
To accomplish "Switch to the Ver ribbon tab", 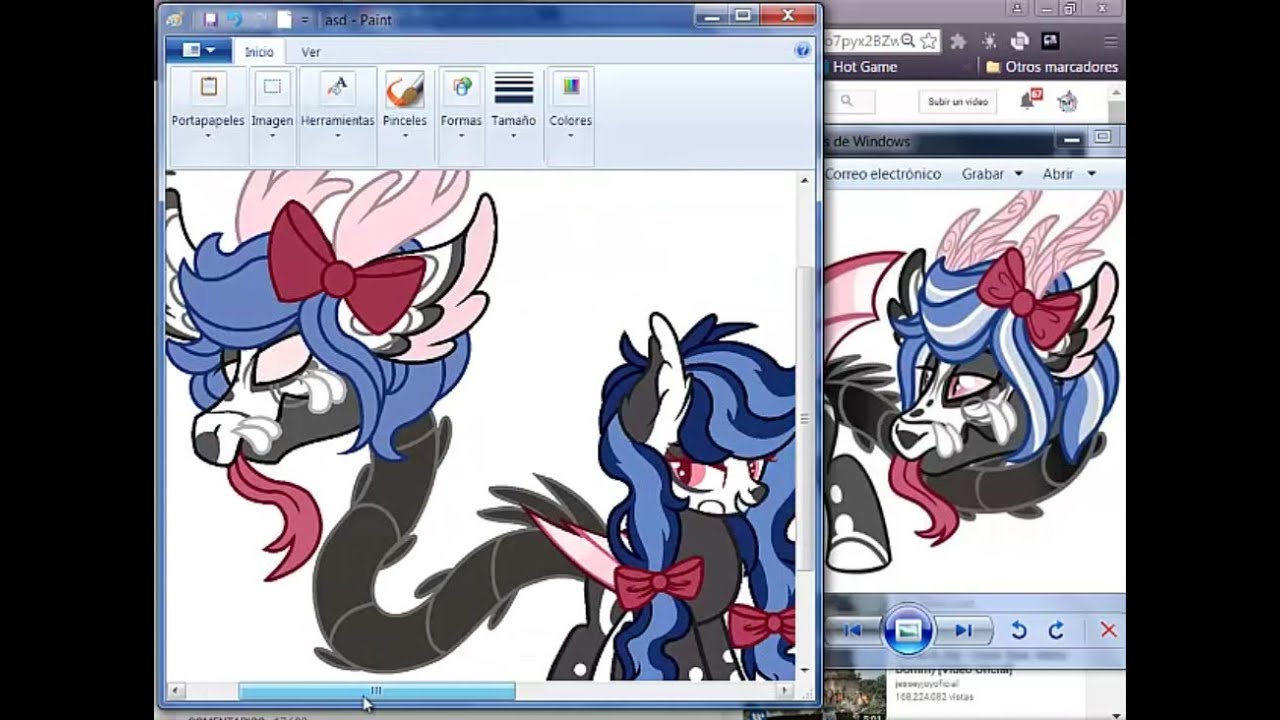I will click(311, 52).
